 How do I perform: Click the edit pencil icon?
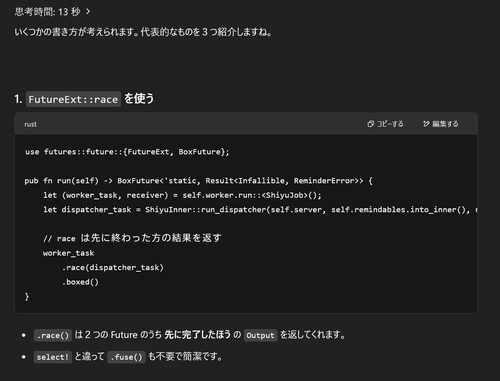pos(426,124)
